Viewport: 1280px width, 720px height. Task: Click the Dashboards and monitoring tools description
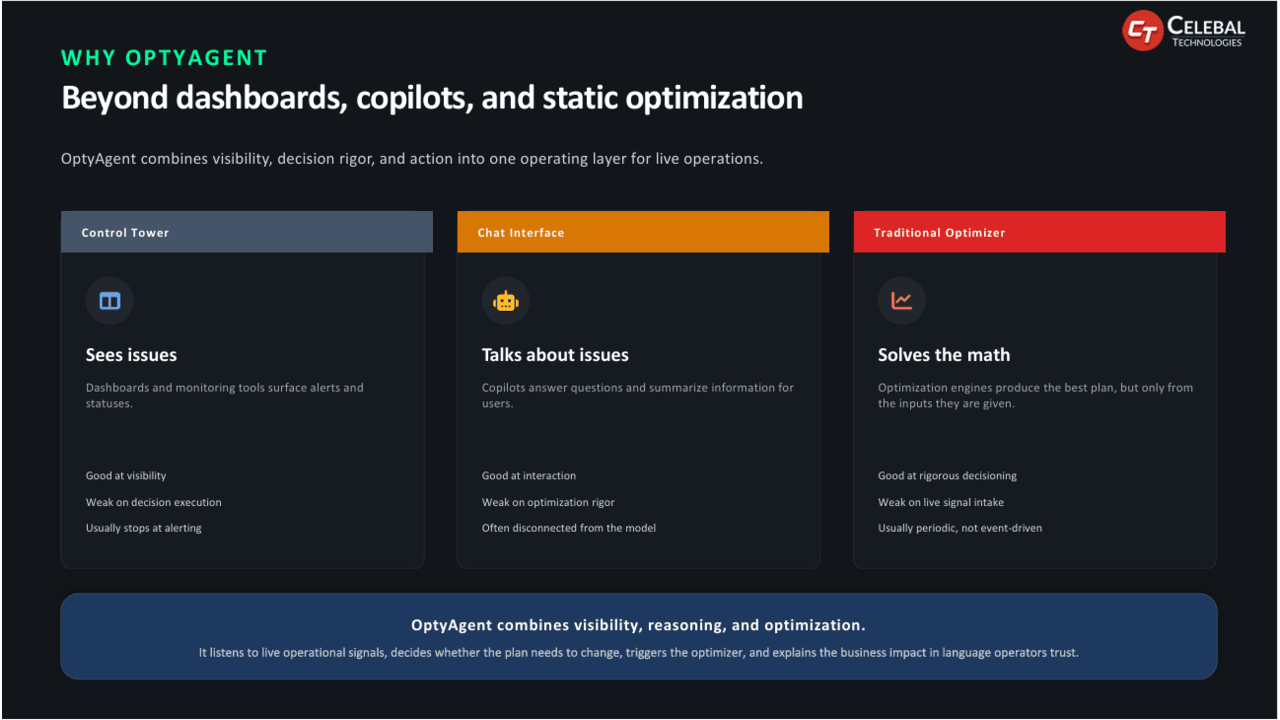coord(225,396)
